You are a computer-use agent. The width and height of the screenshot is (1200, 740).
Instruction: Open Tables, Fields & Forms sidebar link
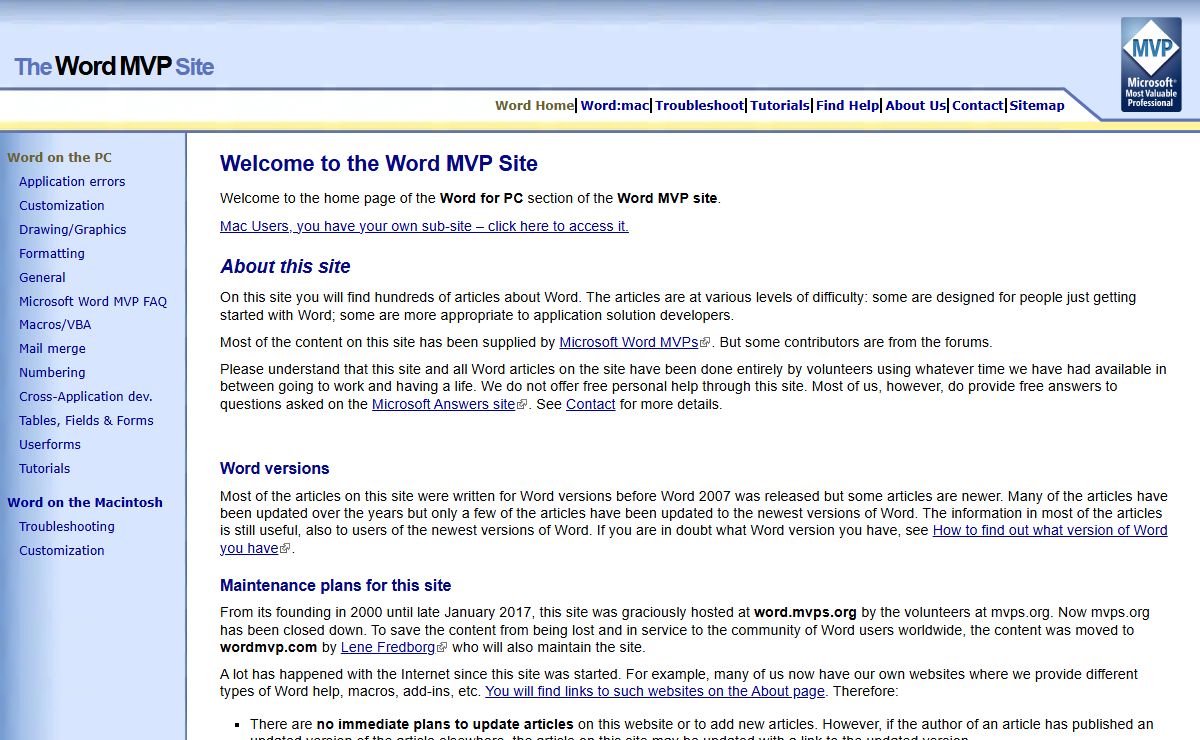[x=86, y=421]
